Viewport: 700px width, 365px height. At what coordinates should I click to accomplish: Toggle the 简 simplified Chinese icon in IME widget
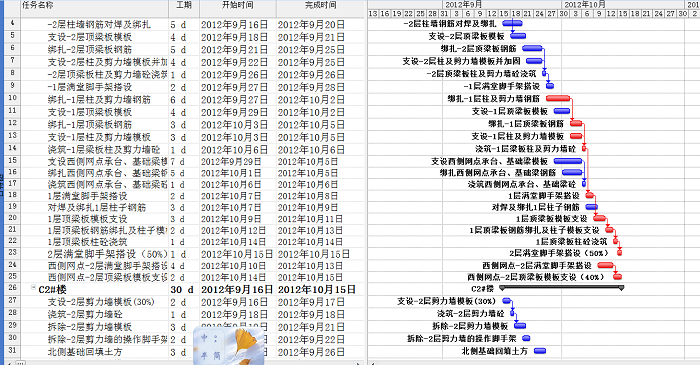(216, 355)
